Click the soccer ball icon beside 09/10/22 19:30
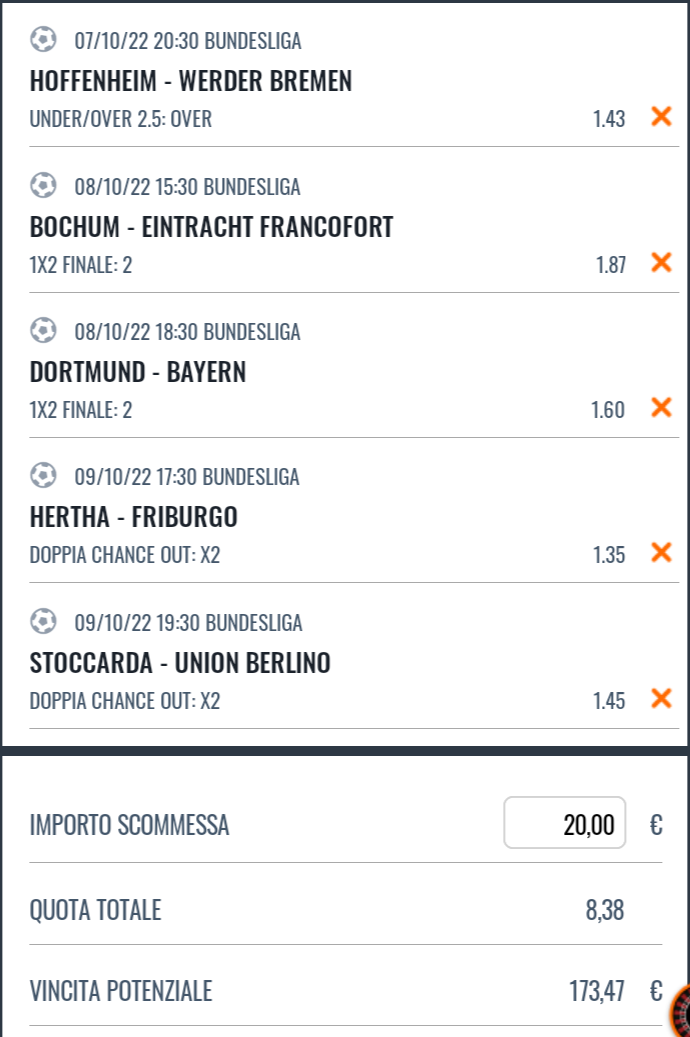This screenshot has width=690, height=1037. pos(44,621)
